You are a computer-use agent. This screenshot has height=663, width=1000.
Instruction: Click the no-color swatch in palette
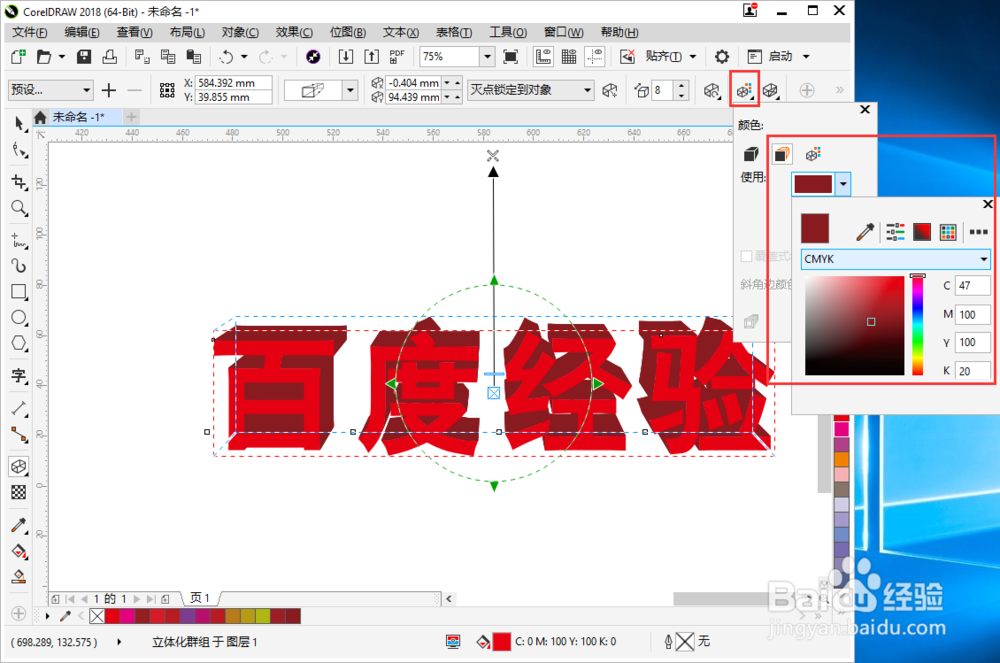[97, 616]
